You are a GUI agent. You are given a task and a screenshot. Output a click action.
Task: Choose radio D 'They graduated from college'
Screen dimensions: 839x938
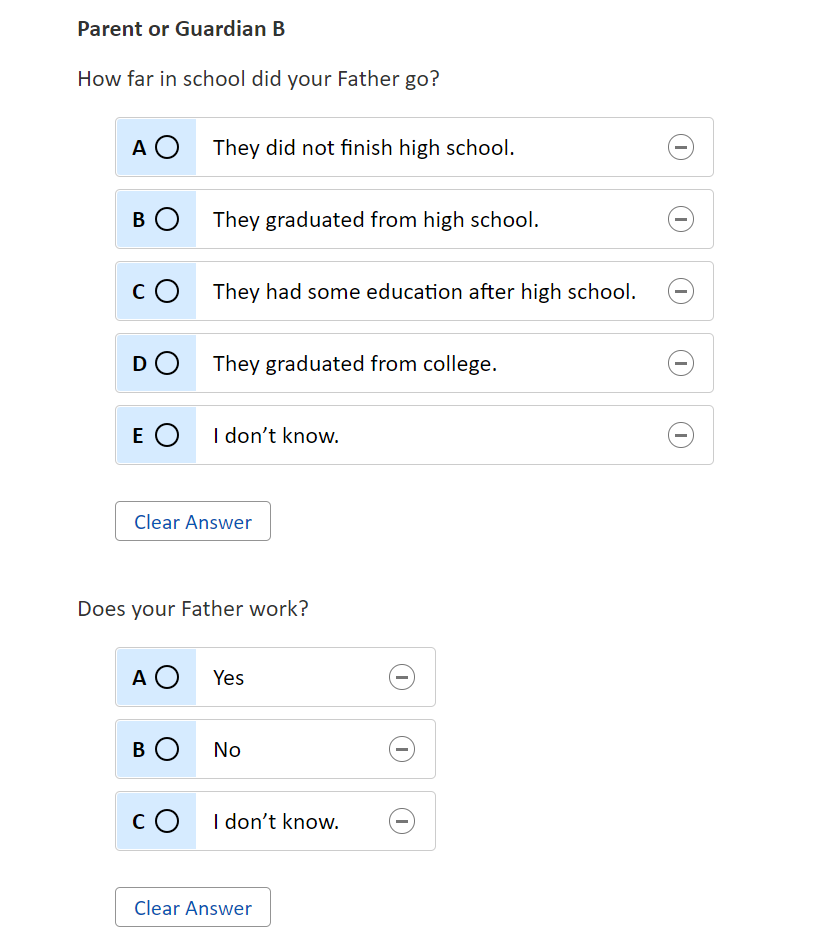click(167, 364)
